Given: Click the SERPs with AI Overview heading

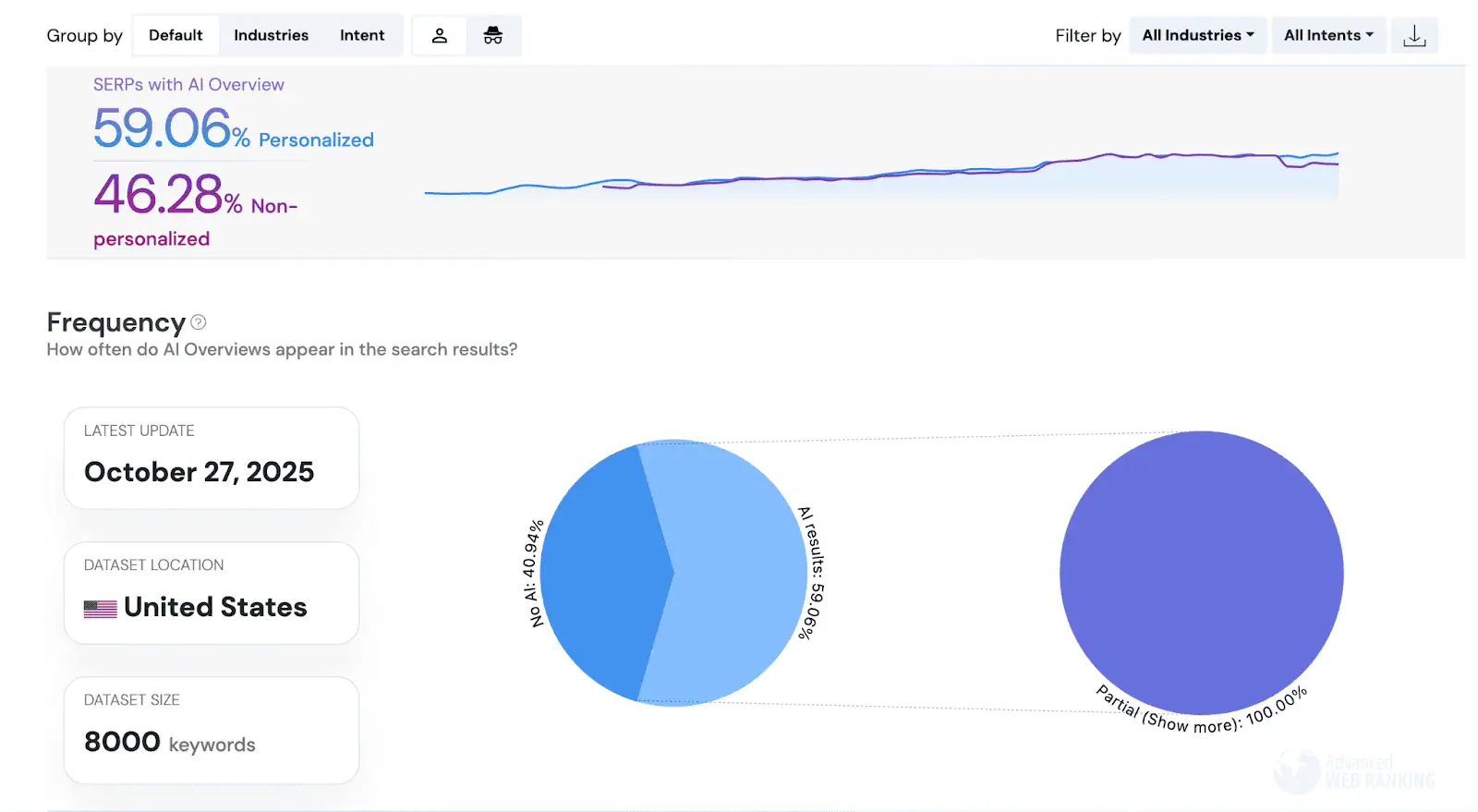Looking at the screenshot, I should [x=188, y=85].
